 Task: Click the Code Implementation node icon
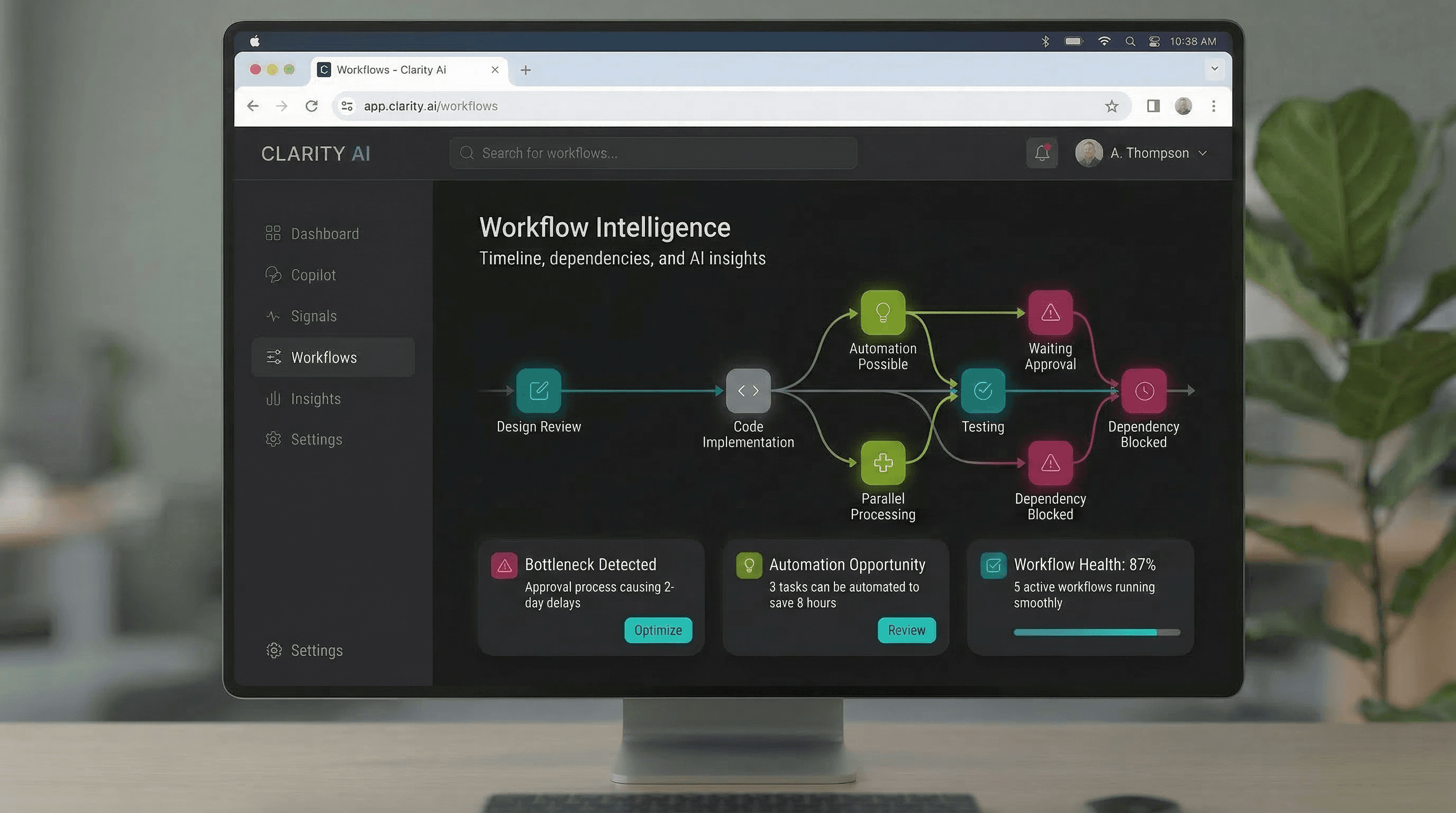(748, 390)
